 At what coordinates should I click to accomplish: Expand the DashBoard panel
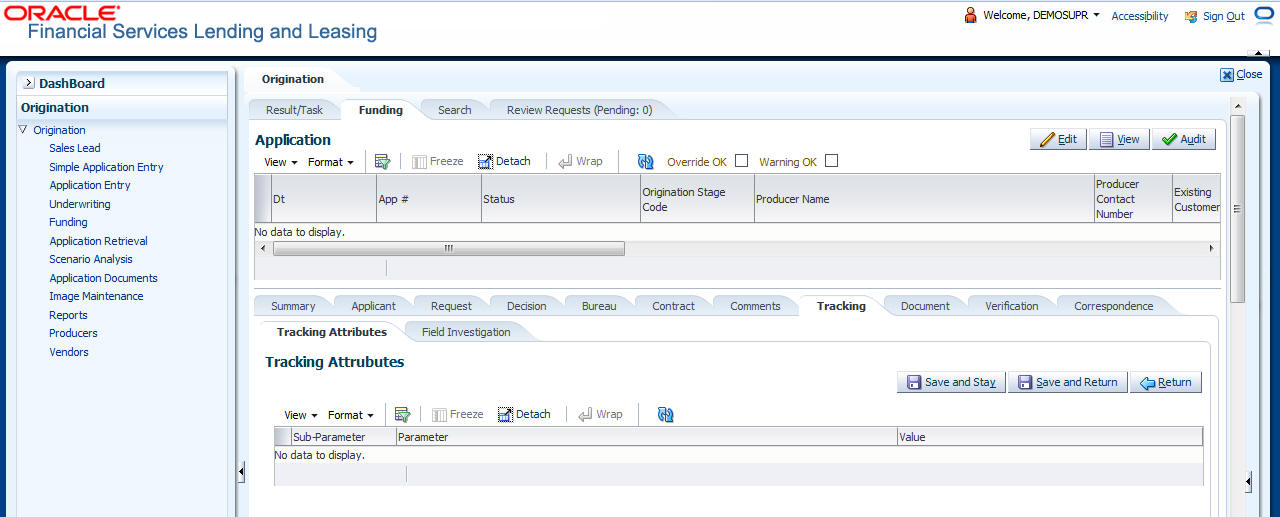click(x=28, y=83)
